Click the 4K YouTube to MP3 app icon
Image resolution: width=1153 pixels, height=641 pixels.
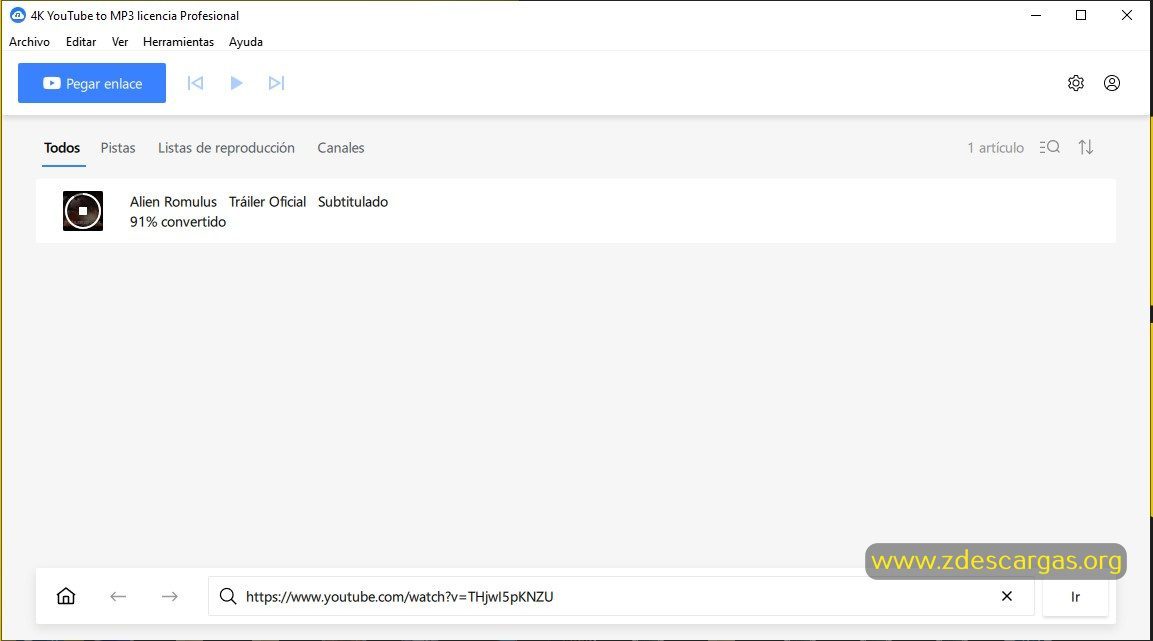(x=18, y=15)
